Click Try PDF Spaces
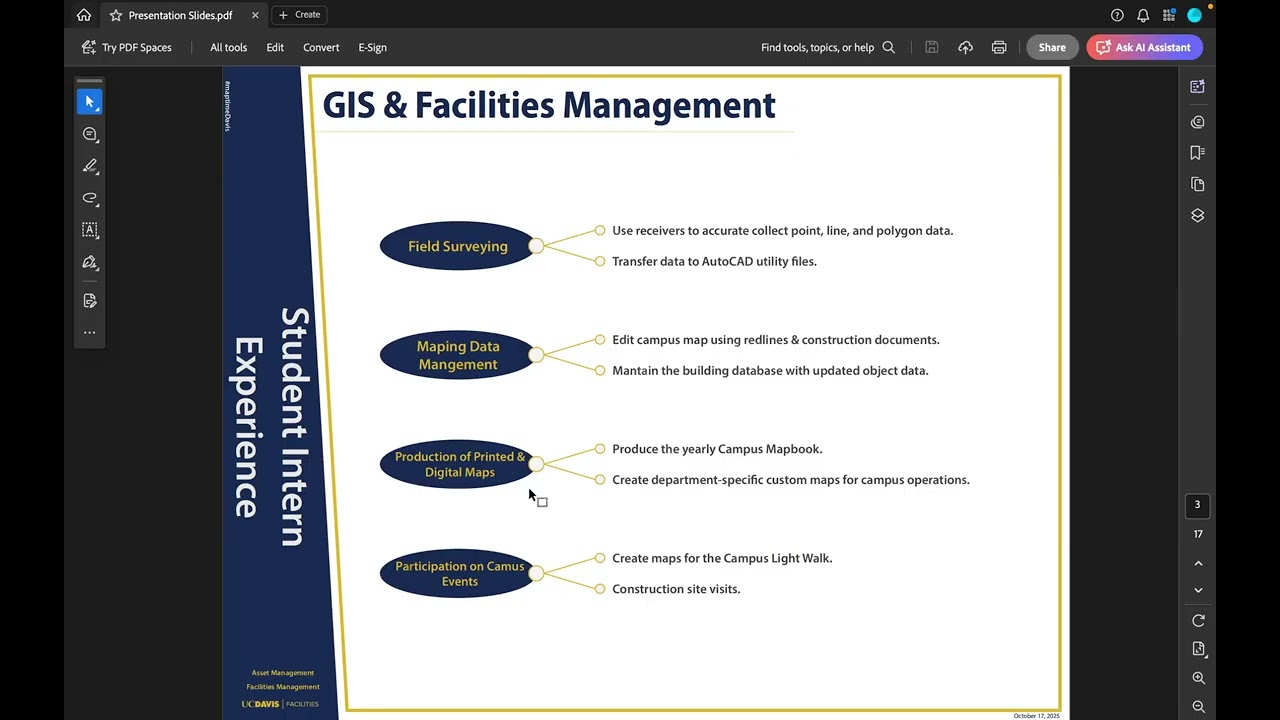1280x720 pixels. (x=126, y=47)
